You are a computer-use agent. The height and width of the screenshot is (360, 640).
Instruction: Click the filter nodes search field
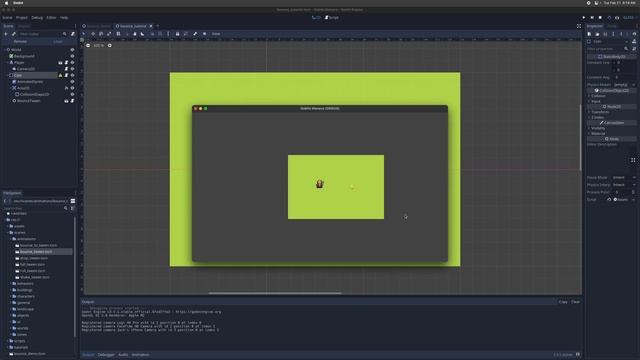(x=42, y=34)
